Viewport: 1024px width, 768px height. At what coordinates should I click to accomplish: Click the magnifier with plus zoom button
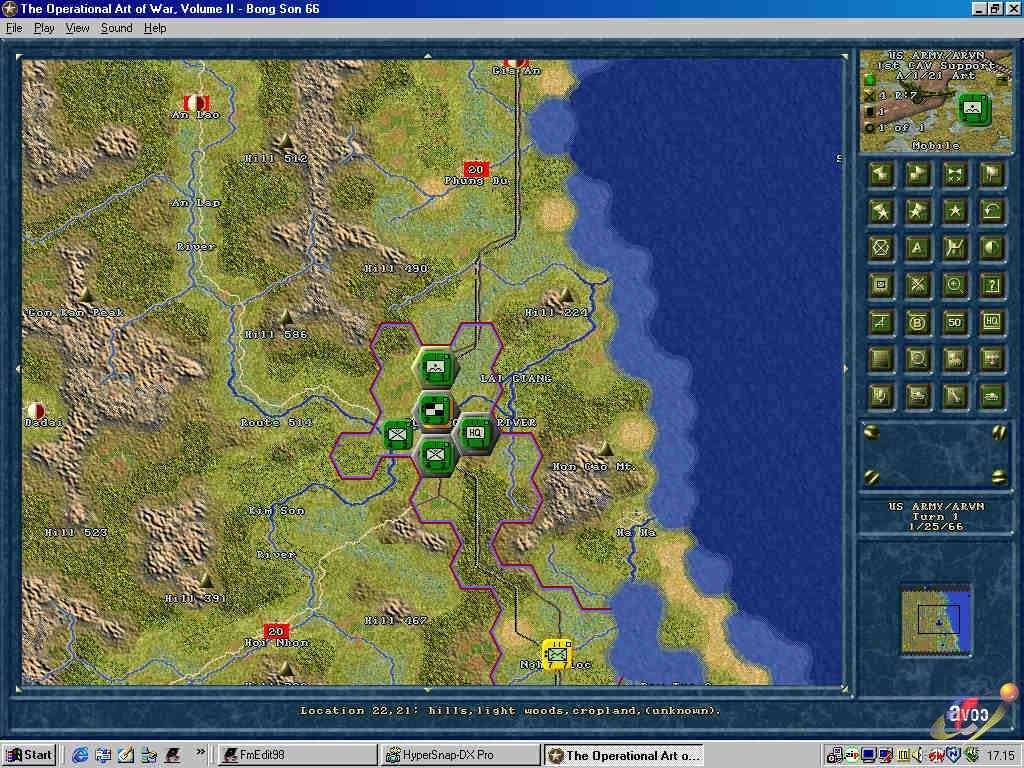[955, 285]
